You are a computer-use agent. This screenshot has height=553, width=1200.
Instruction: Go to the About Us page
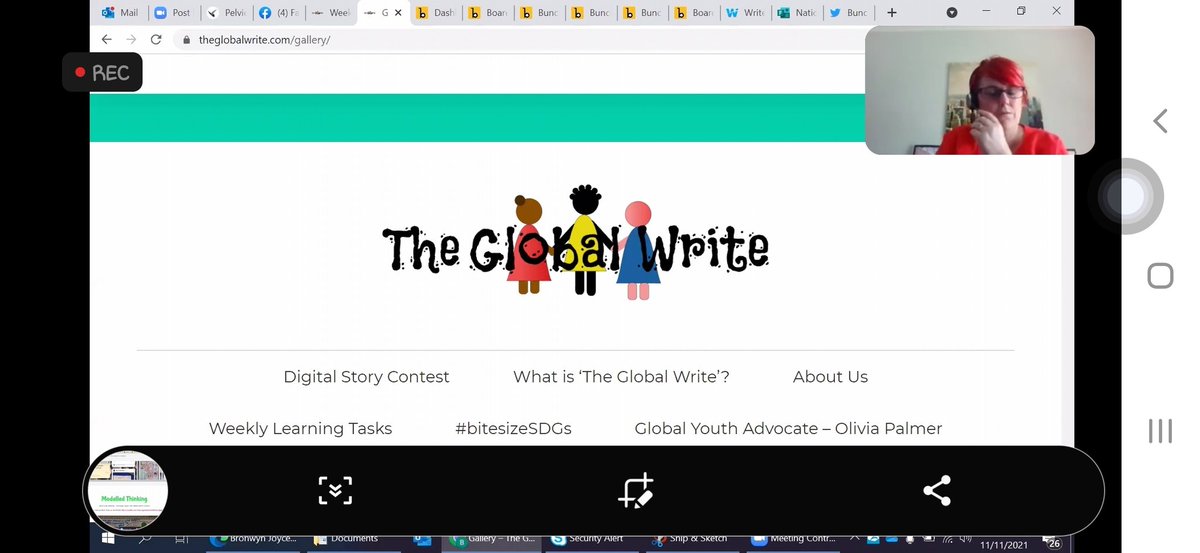coord(830,377)
